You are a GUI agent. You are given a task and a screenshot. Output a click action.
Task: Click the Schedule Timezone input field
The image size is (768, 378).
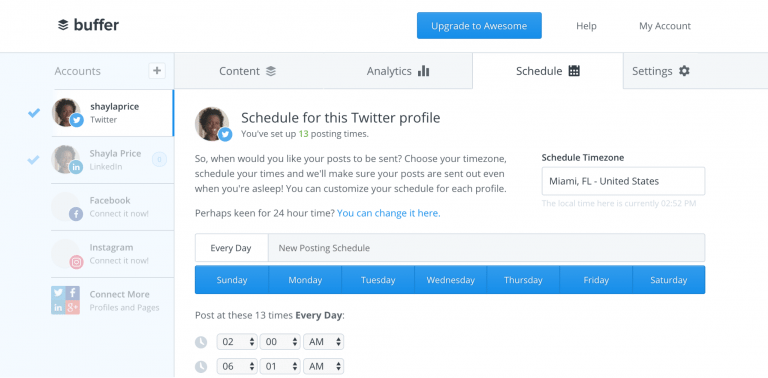click(x=623, y=181)
